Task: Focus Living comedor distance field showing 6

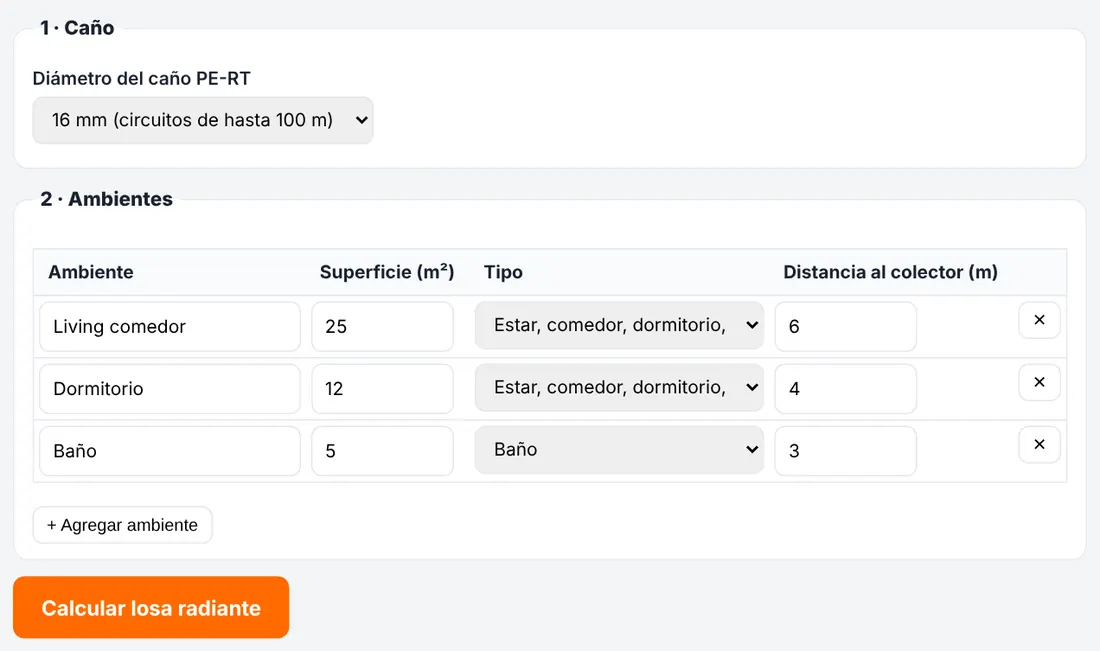Action: [845, 326]
